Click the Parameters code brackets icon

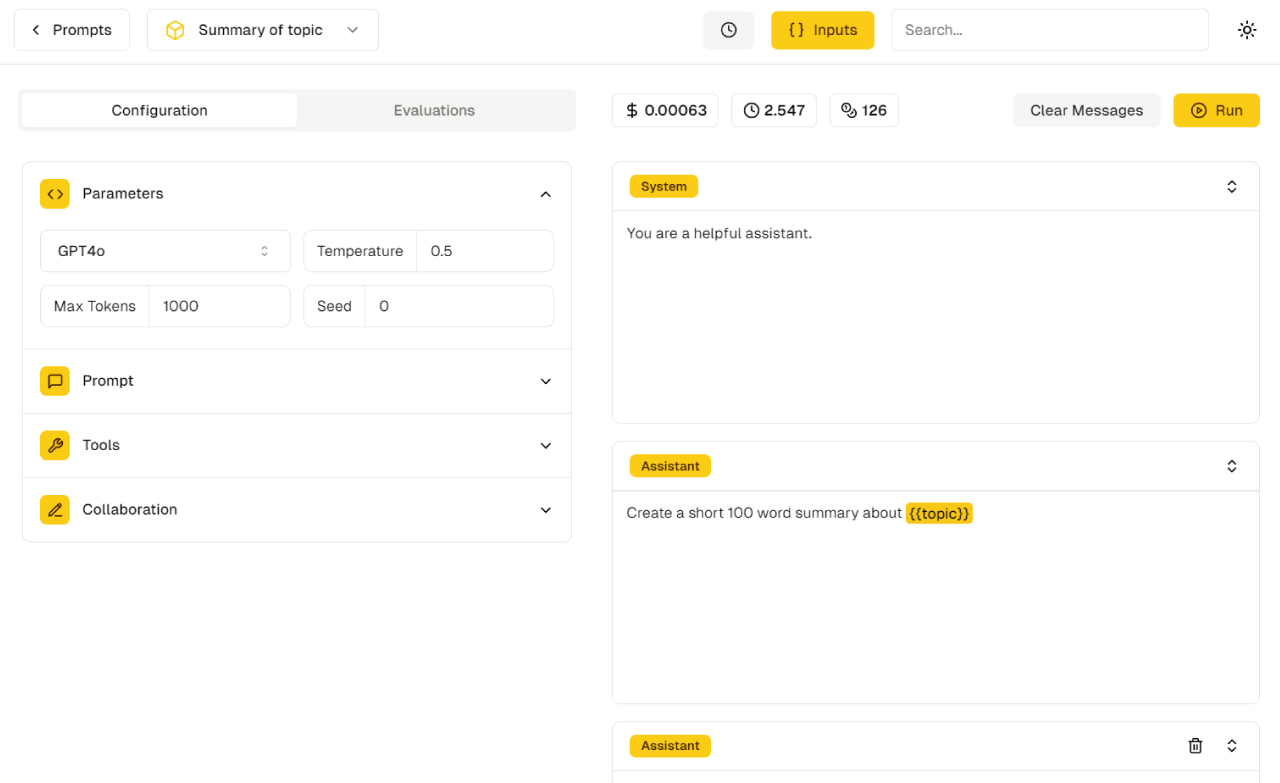click(55, 194)
